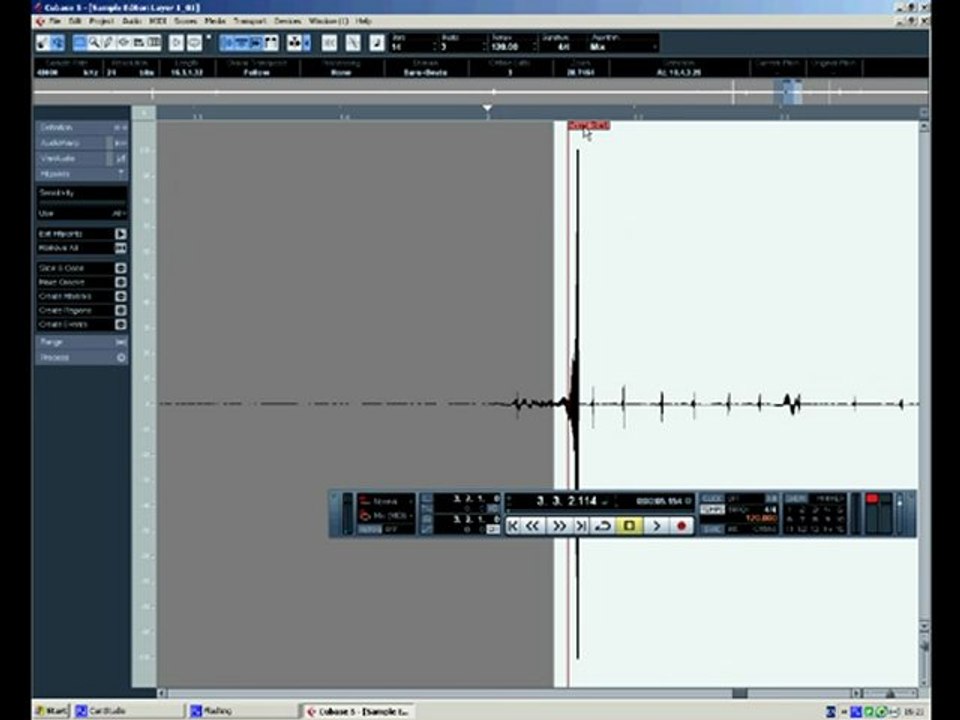The height and width of the screenshot is (720, 960).
Task: Switch to the Cubase 5 taskbar button
Action: coord(358,711)
